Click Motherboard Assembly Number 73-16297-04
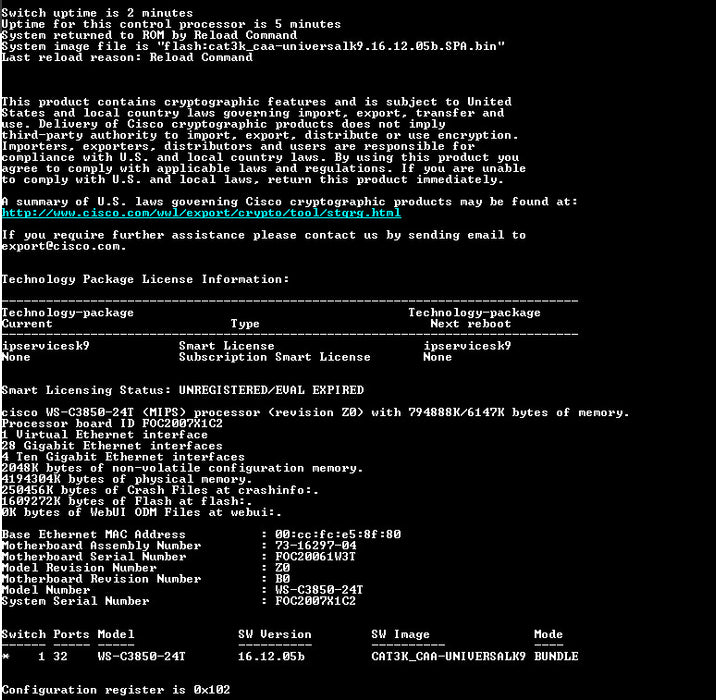716x700 pixels. pos(316,545)
